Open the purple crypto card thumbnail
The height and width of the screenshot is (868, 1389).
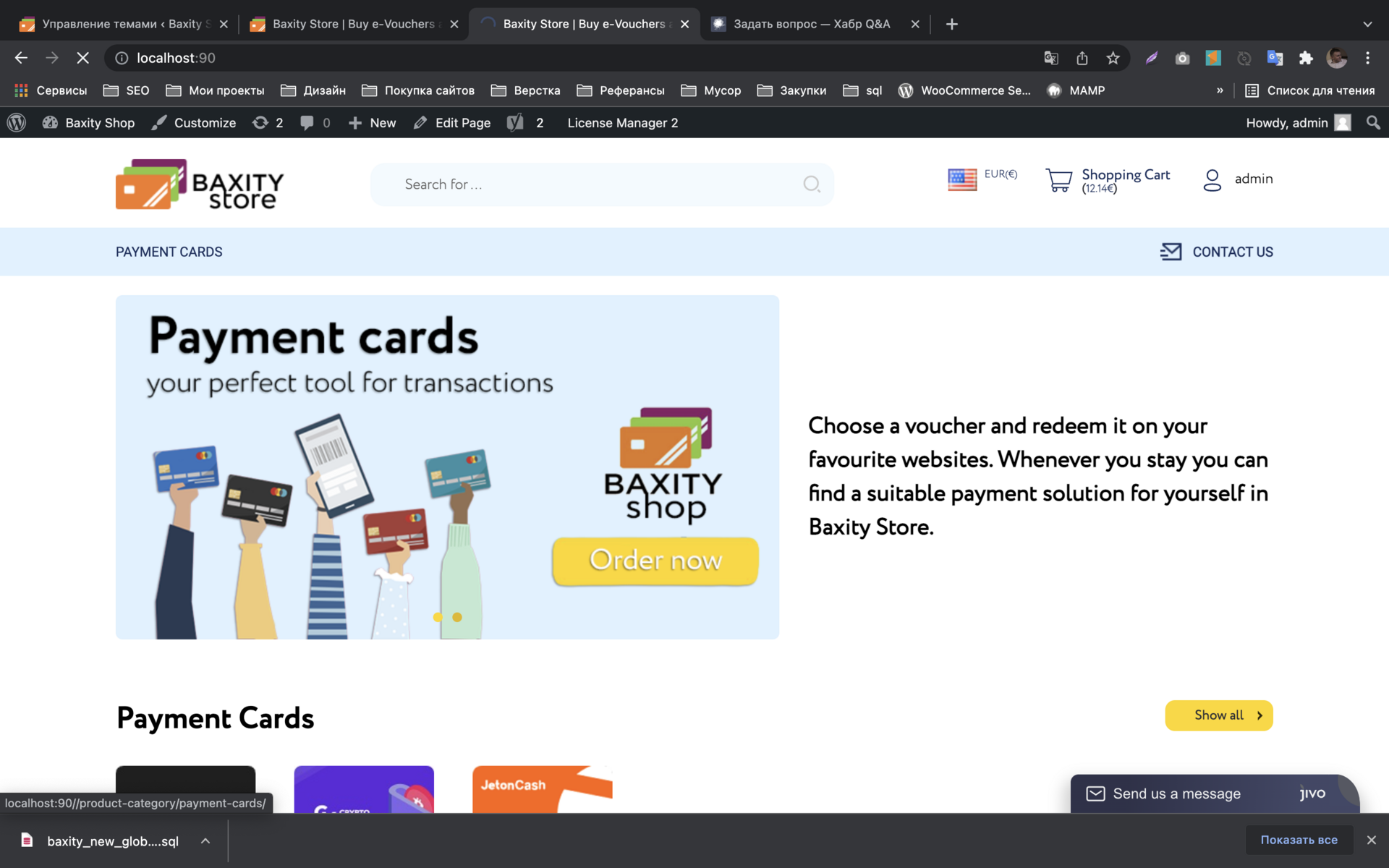[x=364, y=789]
